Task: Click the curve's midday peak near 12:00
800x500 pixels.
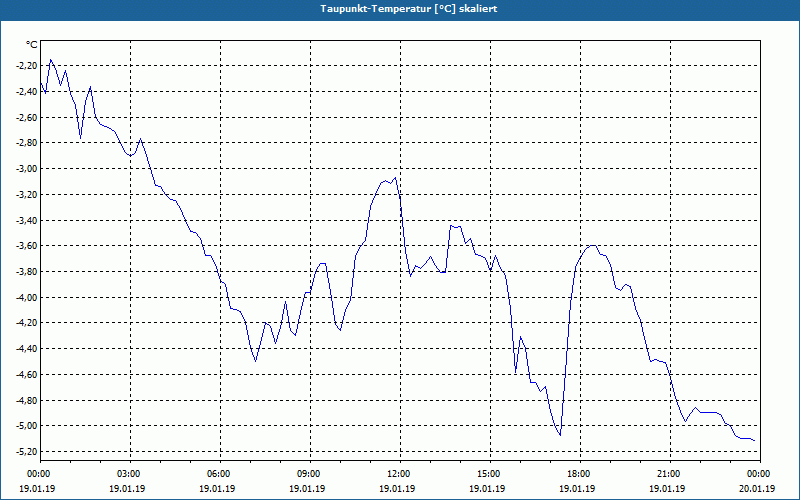Action: click(x=395, y=178)
